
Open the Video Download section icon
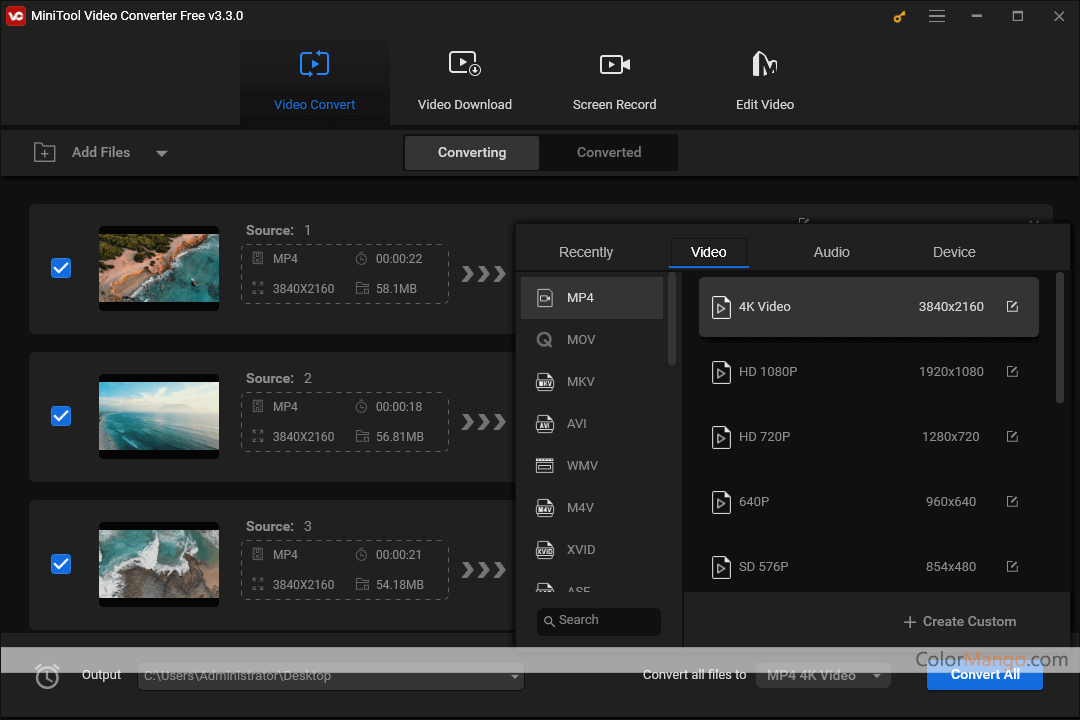[x=464, y=65]
